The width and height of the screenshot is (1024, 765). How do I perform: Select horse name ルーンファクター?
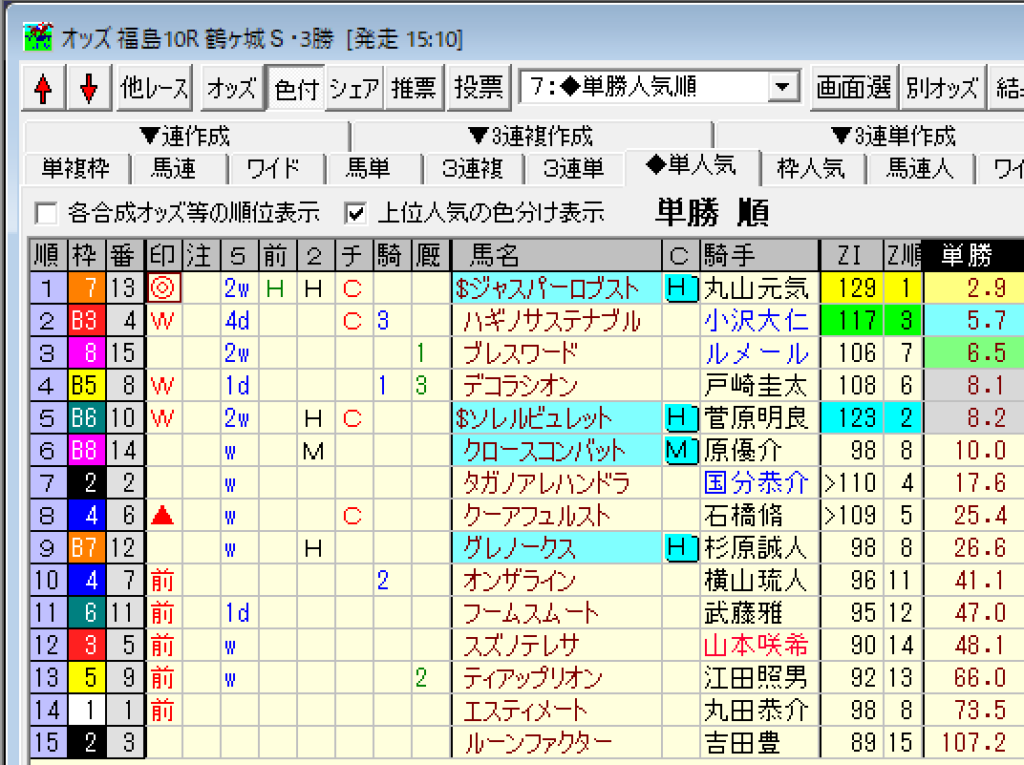[x=537, y=743]
